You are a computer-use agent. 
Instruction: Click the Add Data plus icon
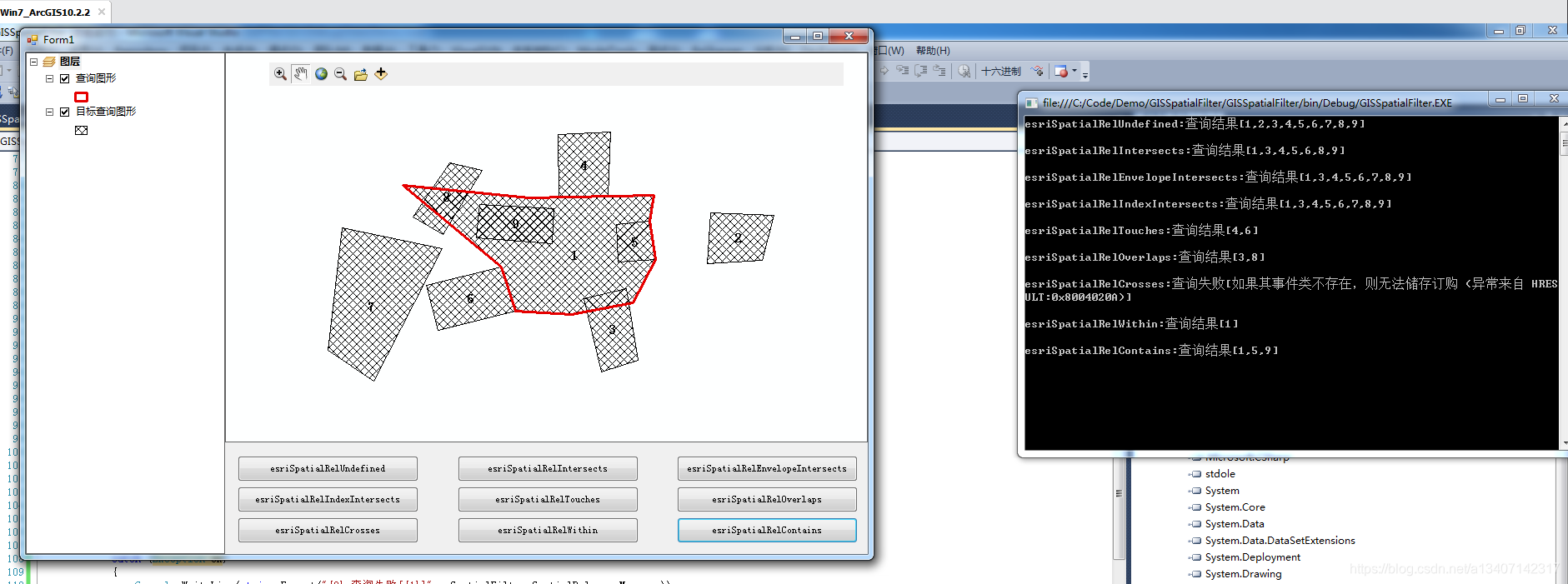pos(381,74)
